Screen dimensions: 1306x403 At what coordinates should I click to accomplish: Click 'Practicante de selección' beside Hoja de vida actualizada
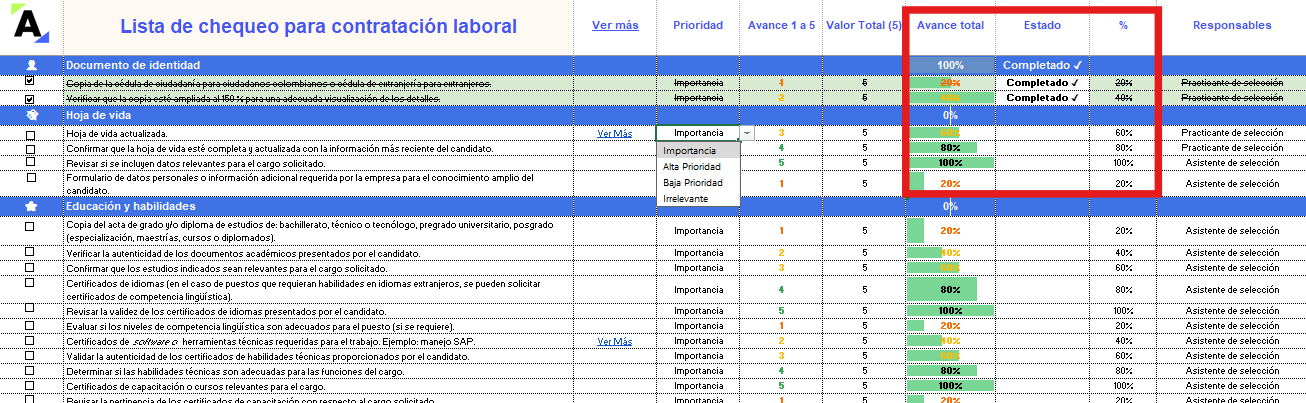coord(1230,133)
